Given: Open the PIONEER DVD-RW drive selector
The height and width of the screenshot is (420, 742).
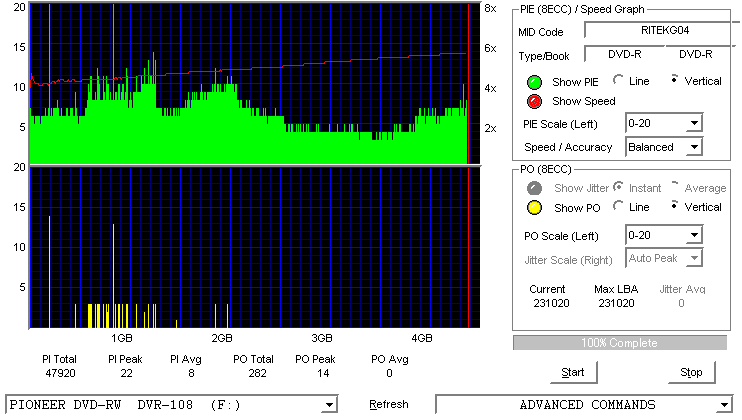Looking at the screenshot, I should pyautogui.click(x=171, y=405).
